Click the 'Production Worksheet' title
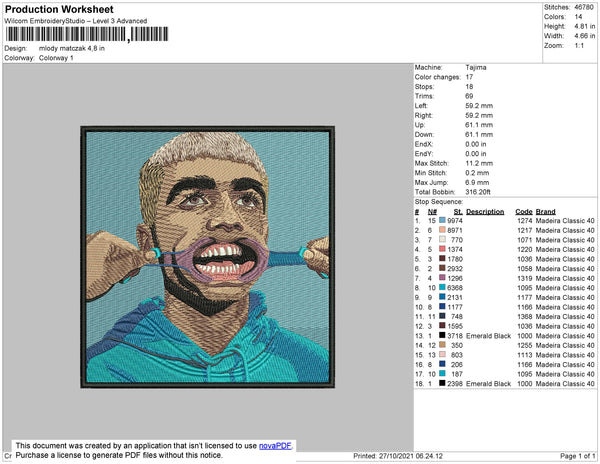600x464 pixels. tap(59, 9)
